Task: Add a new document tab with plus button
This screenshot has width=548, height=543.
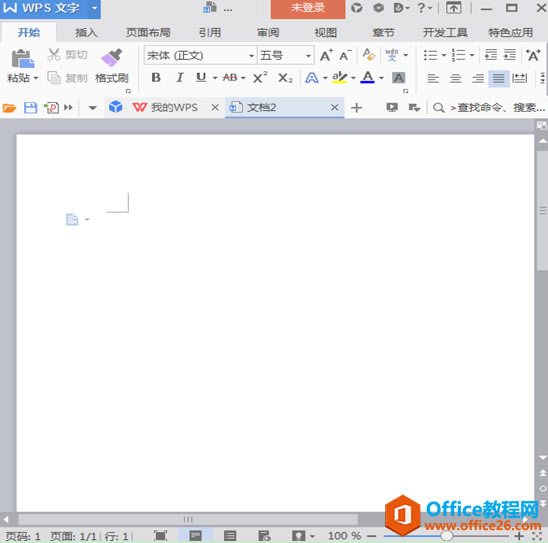Action: pyautogui.click(x=356, y=108)
